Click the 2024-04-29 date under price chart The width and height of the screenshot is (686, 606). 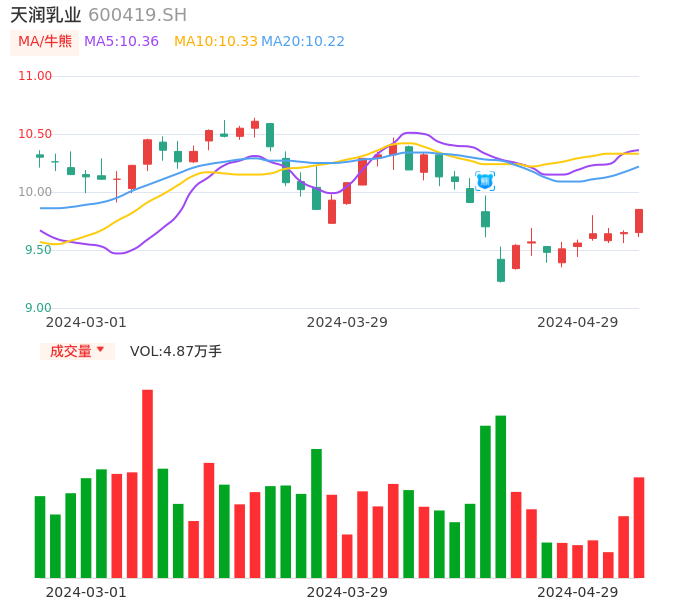[x=578, y=322]
